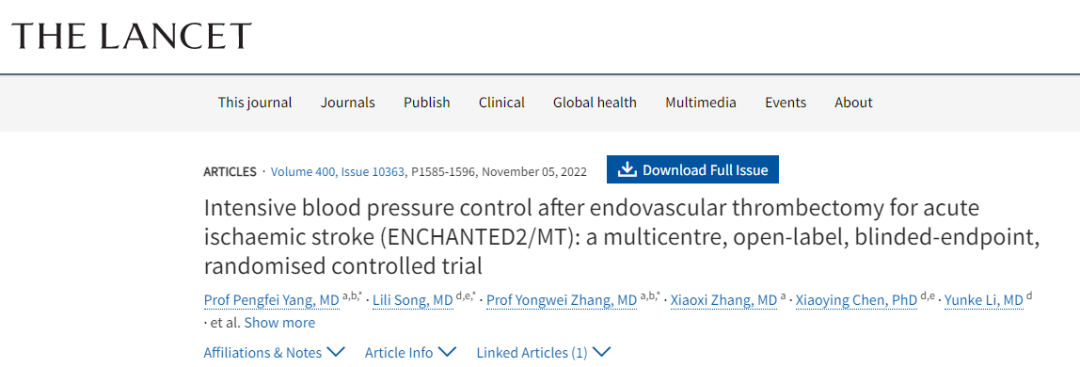1080x367 pixels.
Task: Expand Linked Articles (1) chevron
Action: tap(601, 352)
